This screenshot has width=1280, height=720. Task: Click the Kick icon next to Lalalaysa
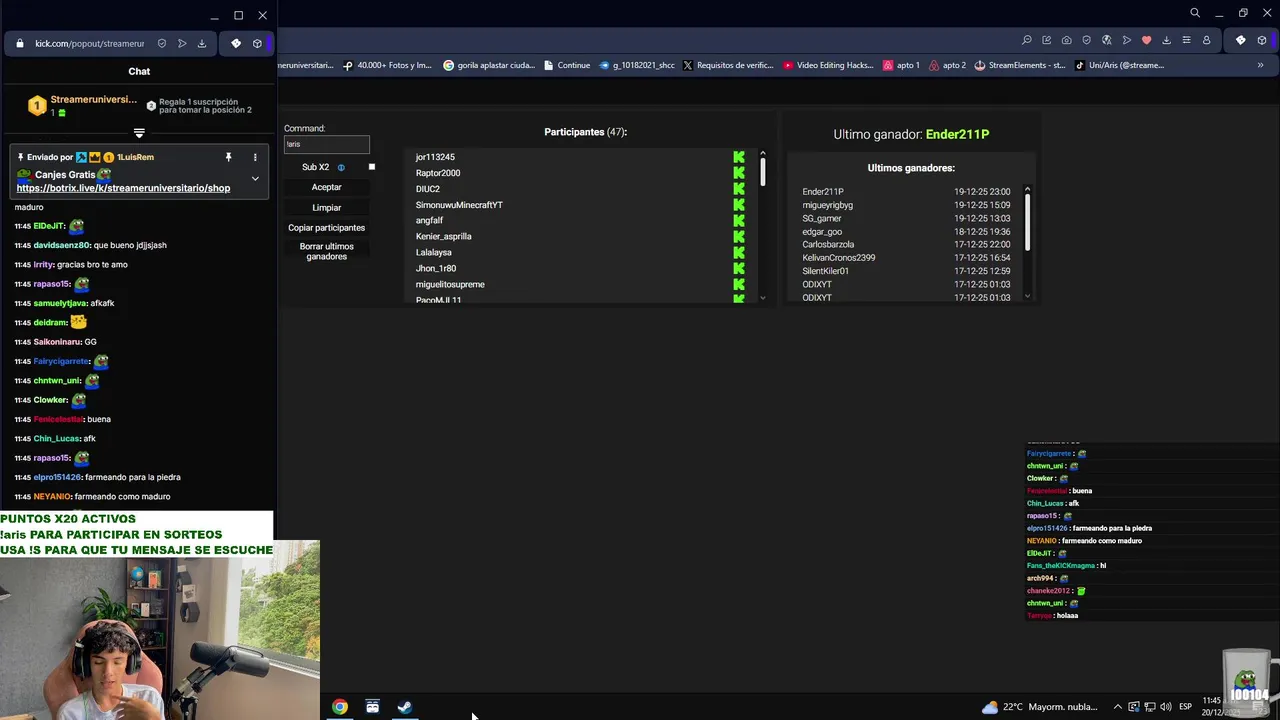point(739,252)
